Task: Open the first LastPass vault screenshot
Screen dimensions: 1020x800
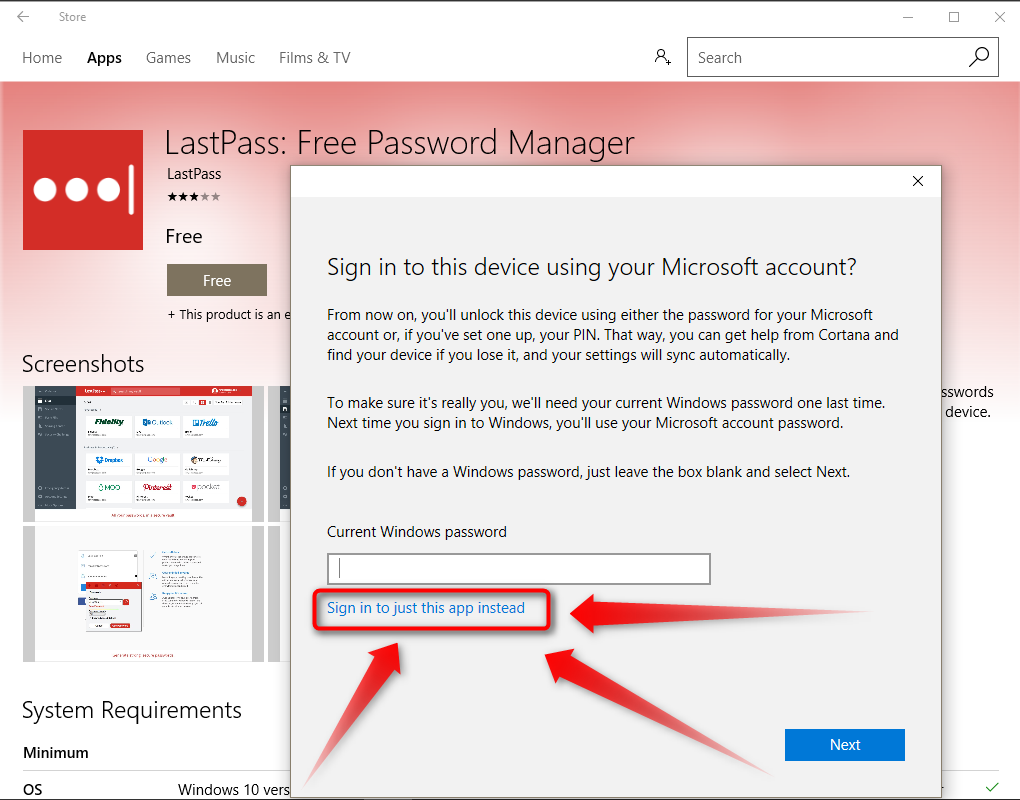Action: 143,454
